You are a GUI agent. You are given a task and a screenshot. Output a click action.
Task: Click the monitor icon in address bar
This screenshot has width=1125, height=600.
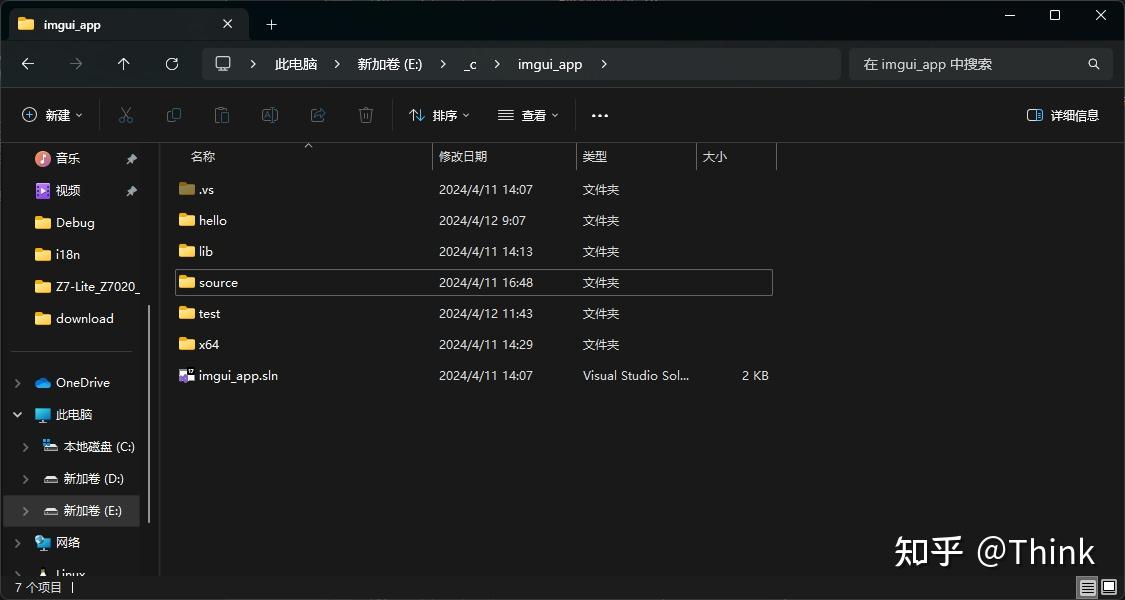point(223,63)
